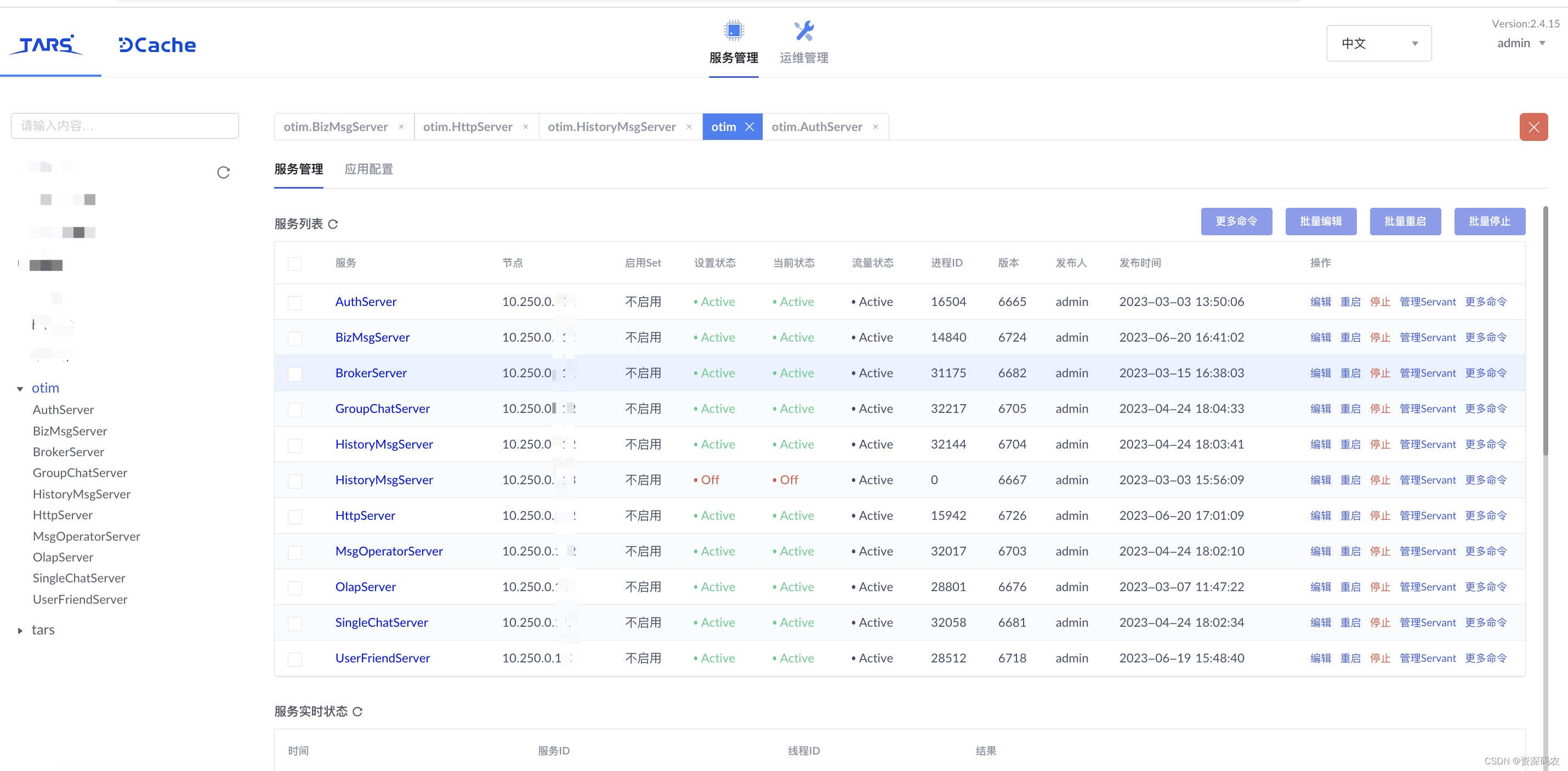Select HttpServer in the sidebar tree

(63, 515)
